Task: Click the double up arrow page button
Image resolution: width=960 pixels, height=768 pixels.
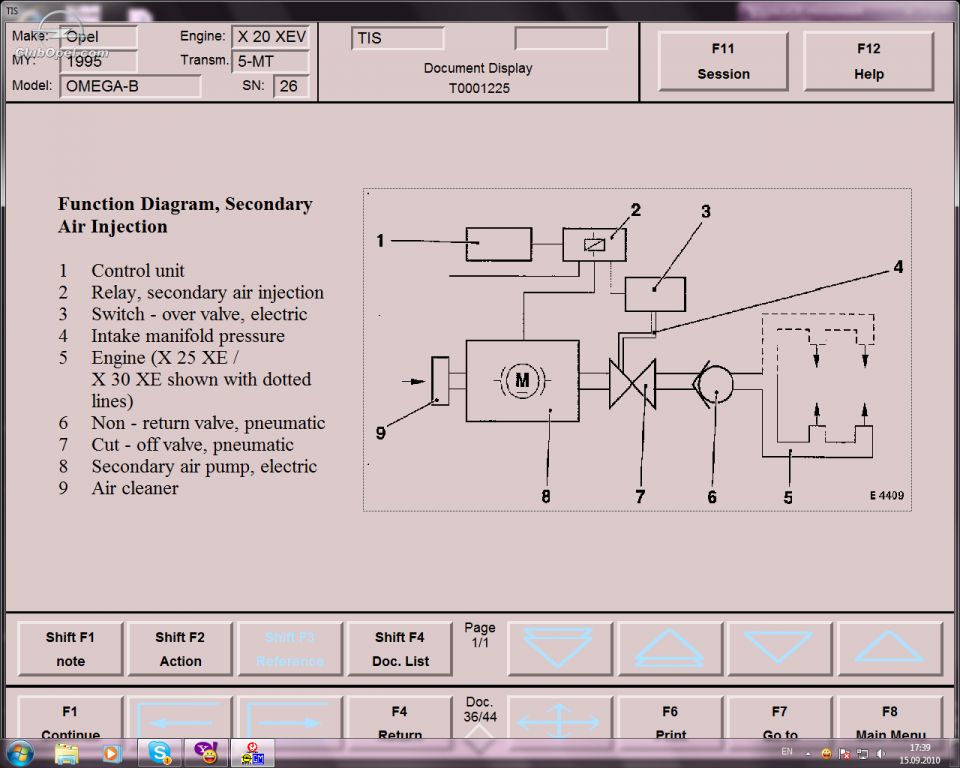Action: click(670, 649)
